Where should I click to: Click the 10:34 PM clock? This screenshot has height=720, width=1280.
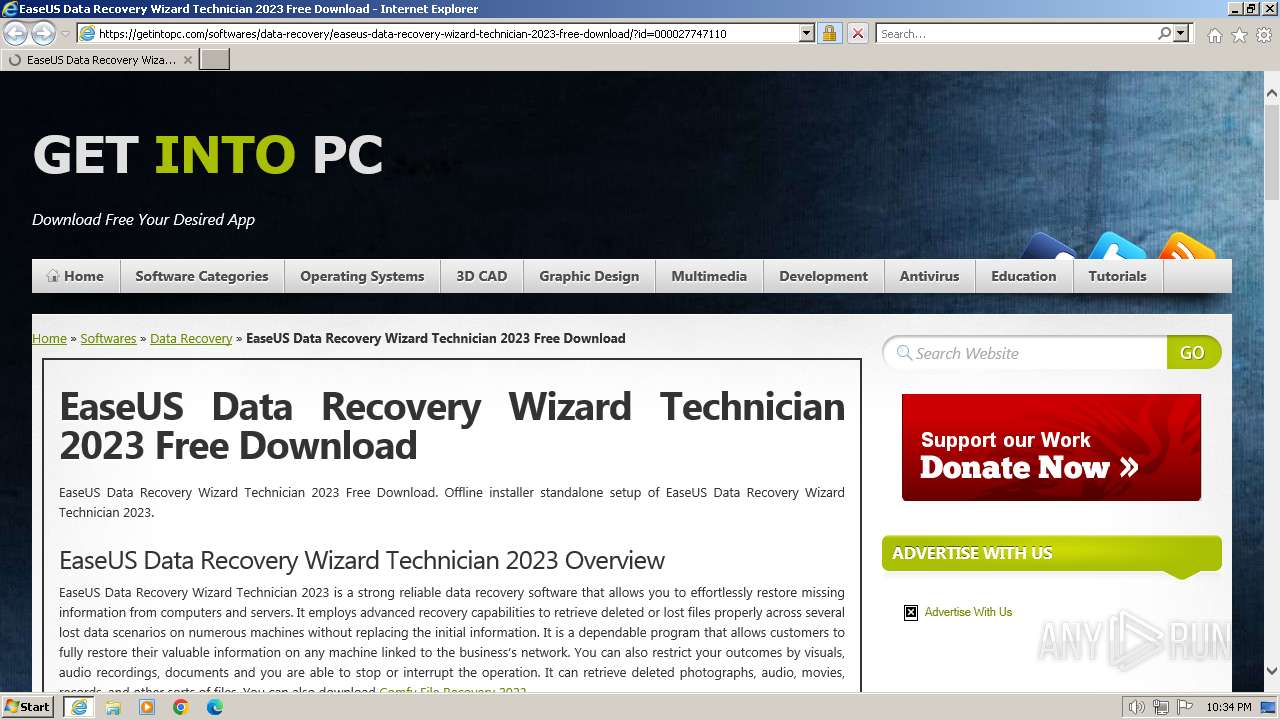point(1229,707)
